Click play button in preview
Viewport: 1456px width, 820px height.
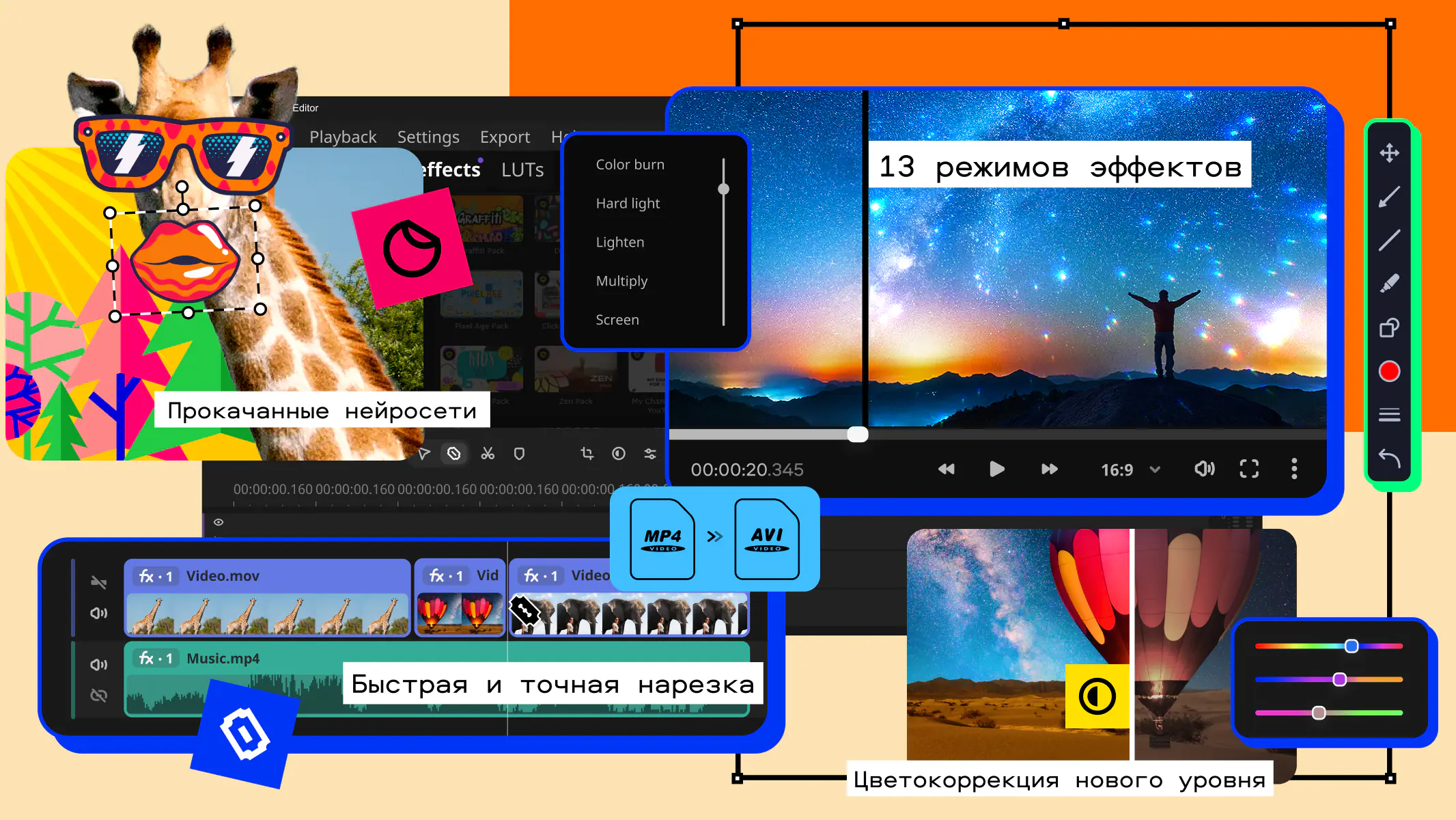click(x=996, y=469)
